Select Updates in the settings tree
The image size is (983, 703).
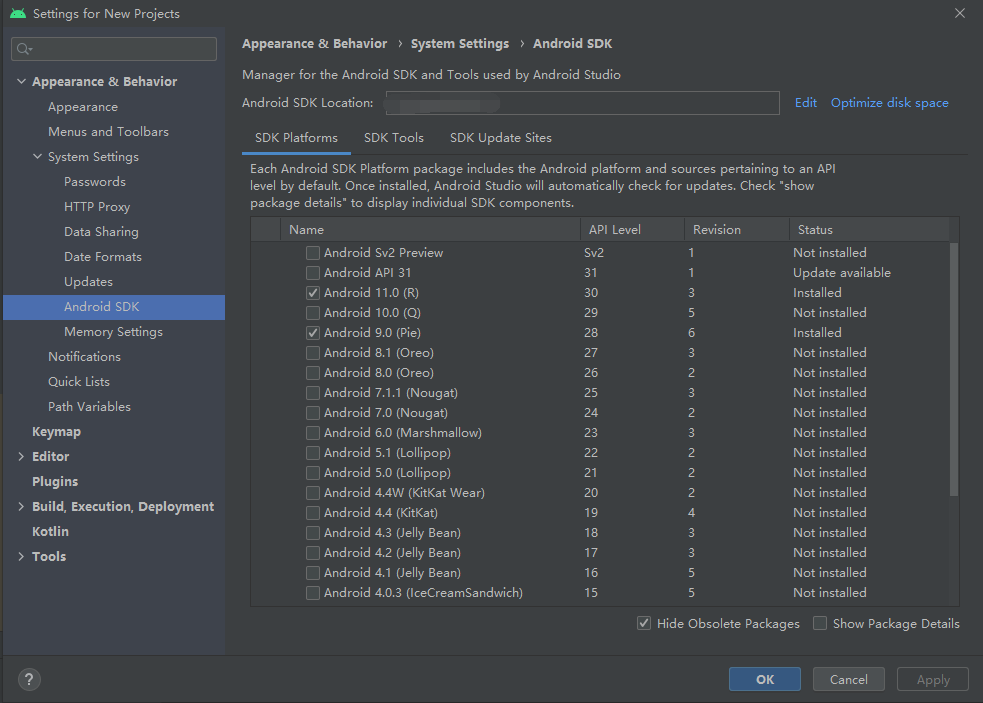click(x=88, y=282)
